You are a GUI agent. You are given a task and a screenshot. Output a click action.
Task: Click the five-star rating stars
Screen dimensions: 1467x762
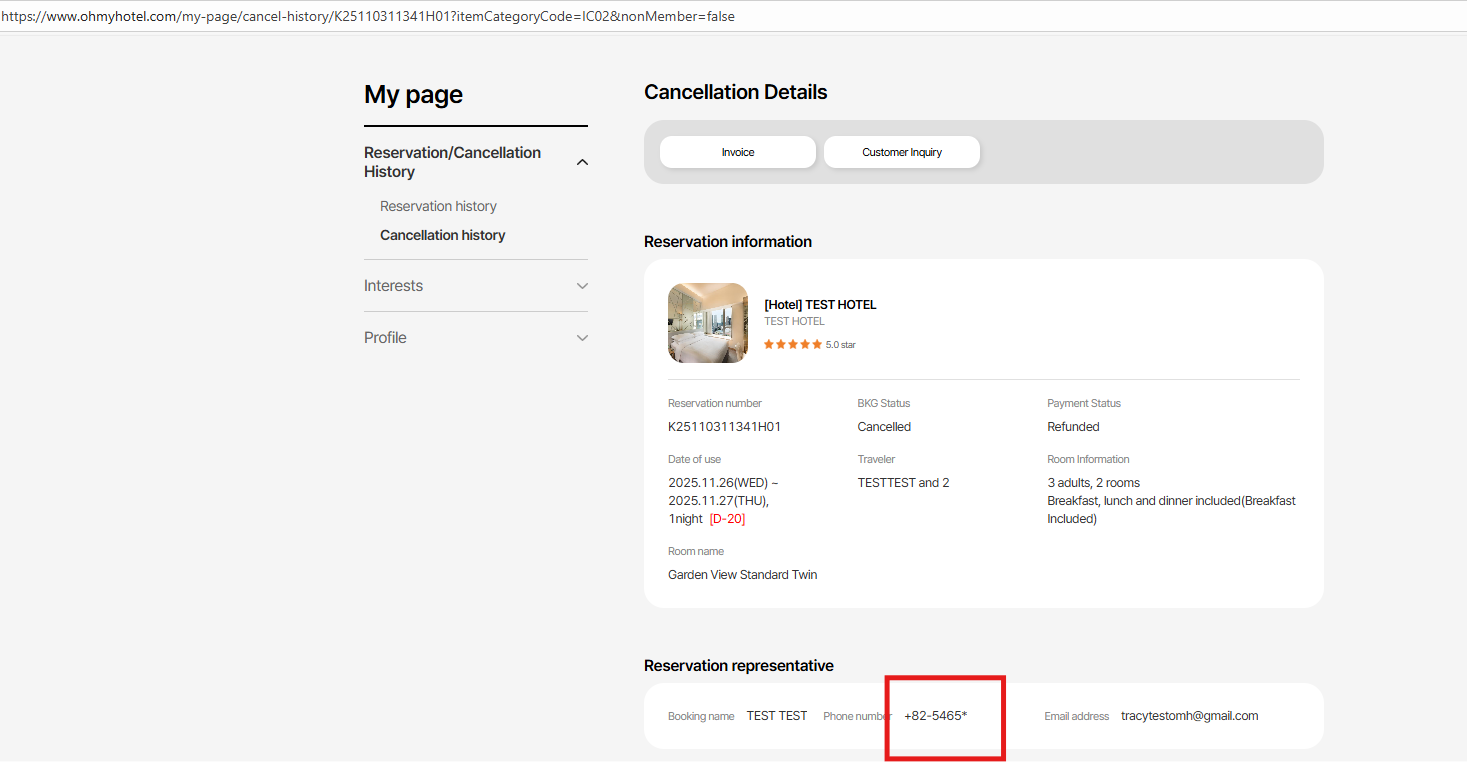pyautogui.click(x=793, y=344)
